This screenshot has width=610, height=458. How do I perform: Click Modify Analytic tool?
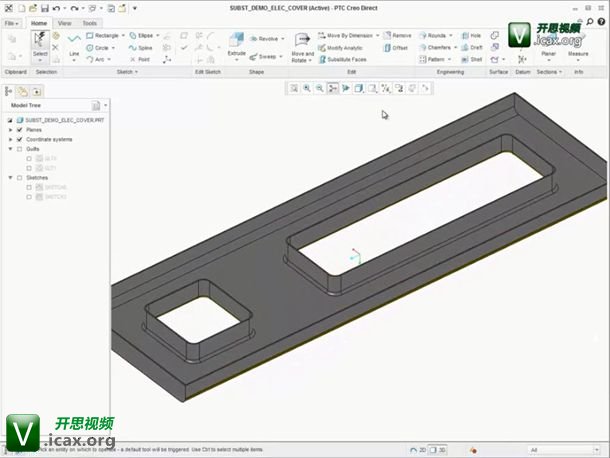tap(340, 48)
